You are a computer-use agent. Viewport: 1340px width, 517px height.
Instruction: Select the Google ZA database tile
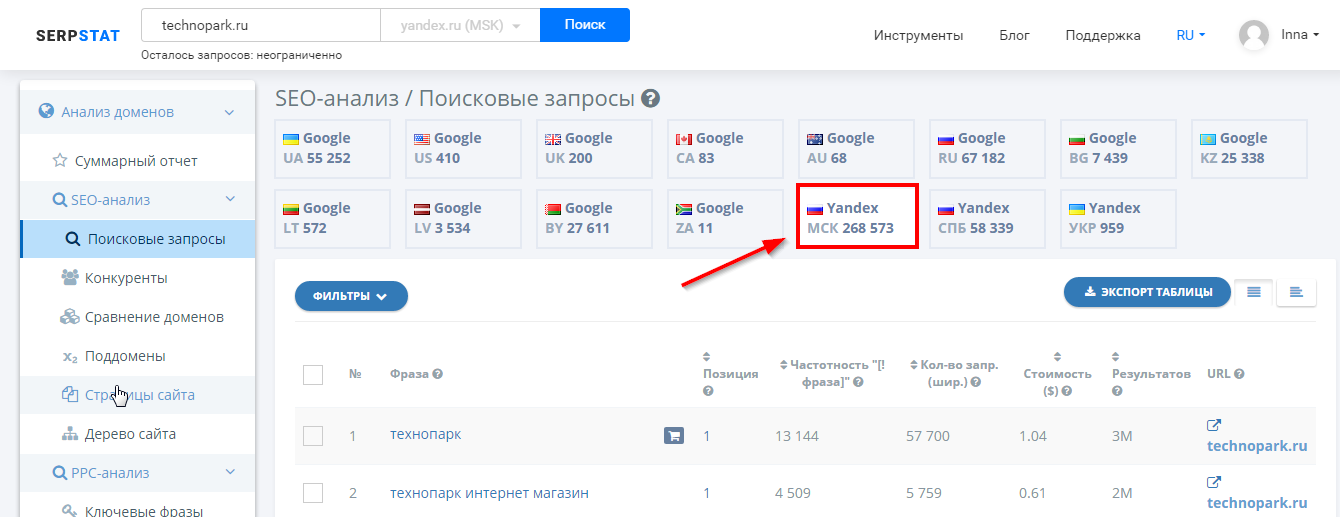725,219
